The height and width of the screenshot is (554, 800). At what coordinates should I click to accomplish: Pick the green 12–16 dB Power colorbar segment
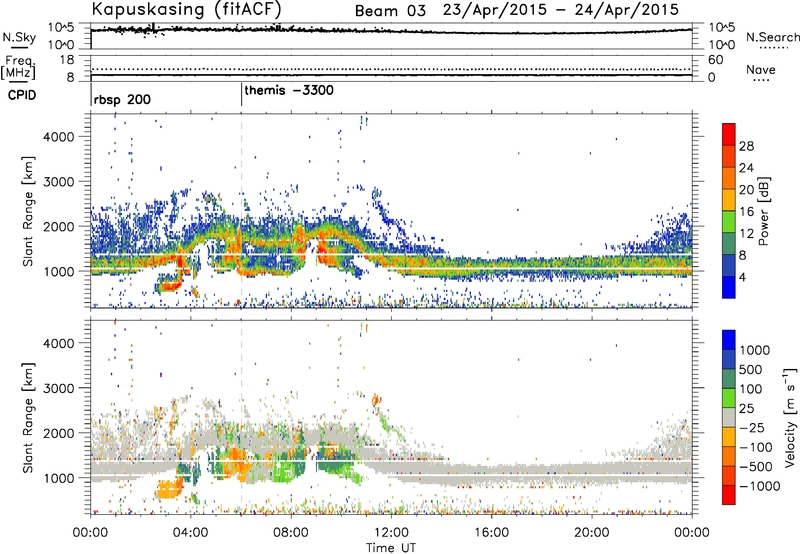729,222
